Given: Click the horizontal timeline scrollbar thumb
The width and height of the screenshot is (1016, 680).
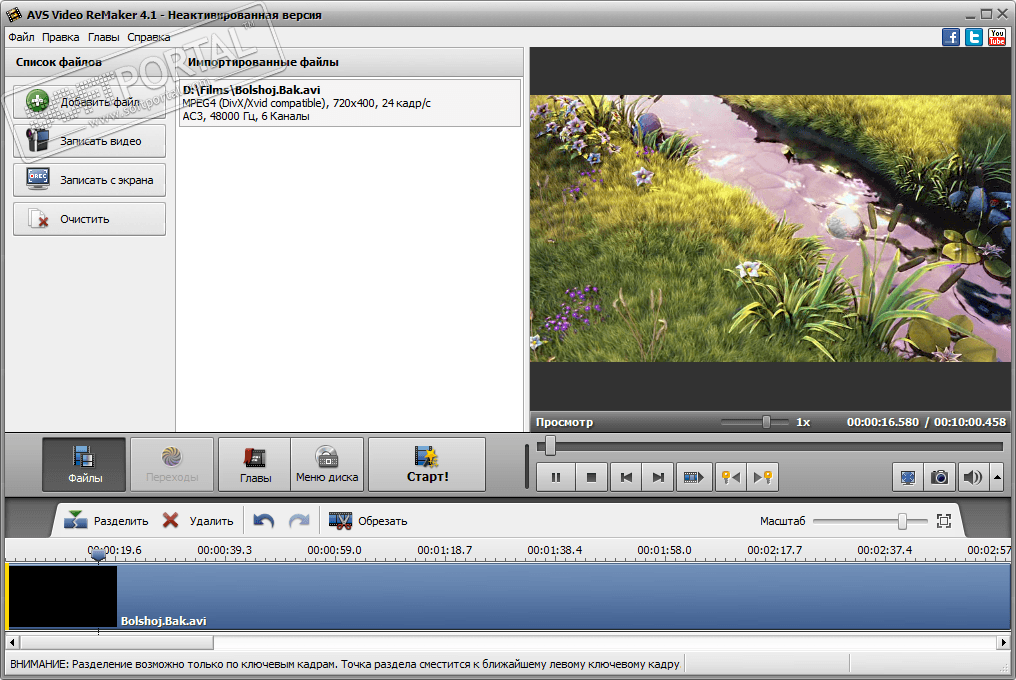Looking at the screenshot, I should [117, 642].
